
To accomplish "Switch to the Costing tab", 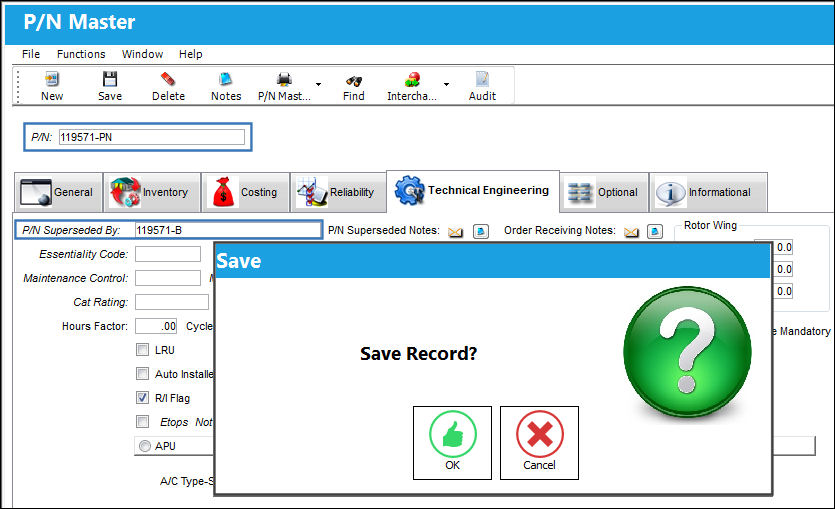I will coord(245,192).
